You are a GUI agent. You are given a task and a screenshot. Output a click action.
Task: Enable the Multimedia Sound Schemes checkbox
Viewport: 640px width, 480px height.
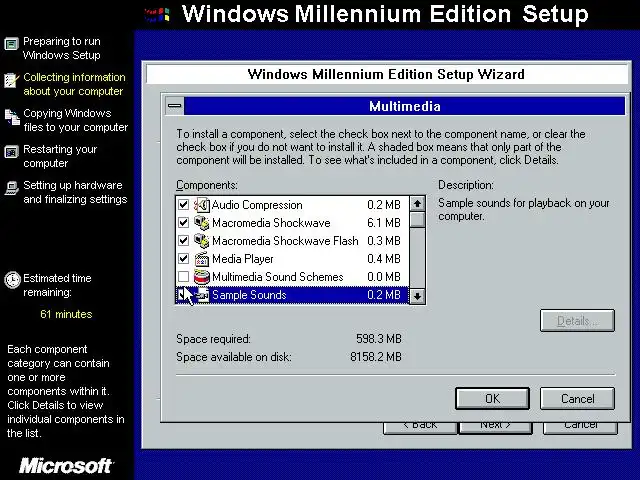point(183,276)
